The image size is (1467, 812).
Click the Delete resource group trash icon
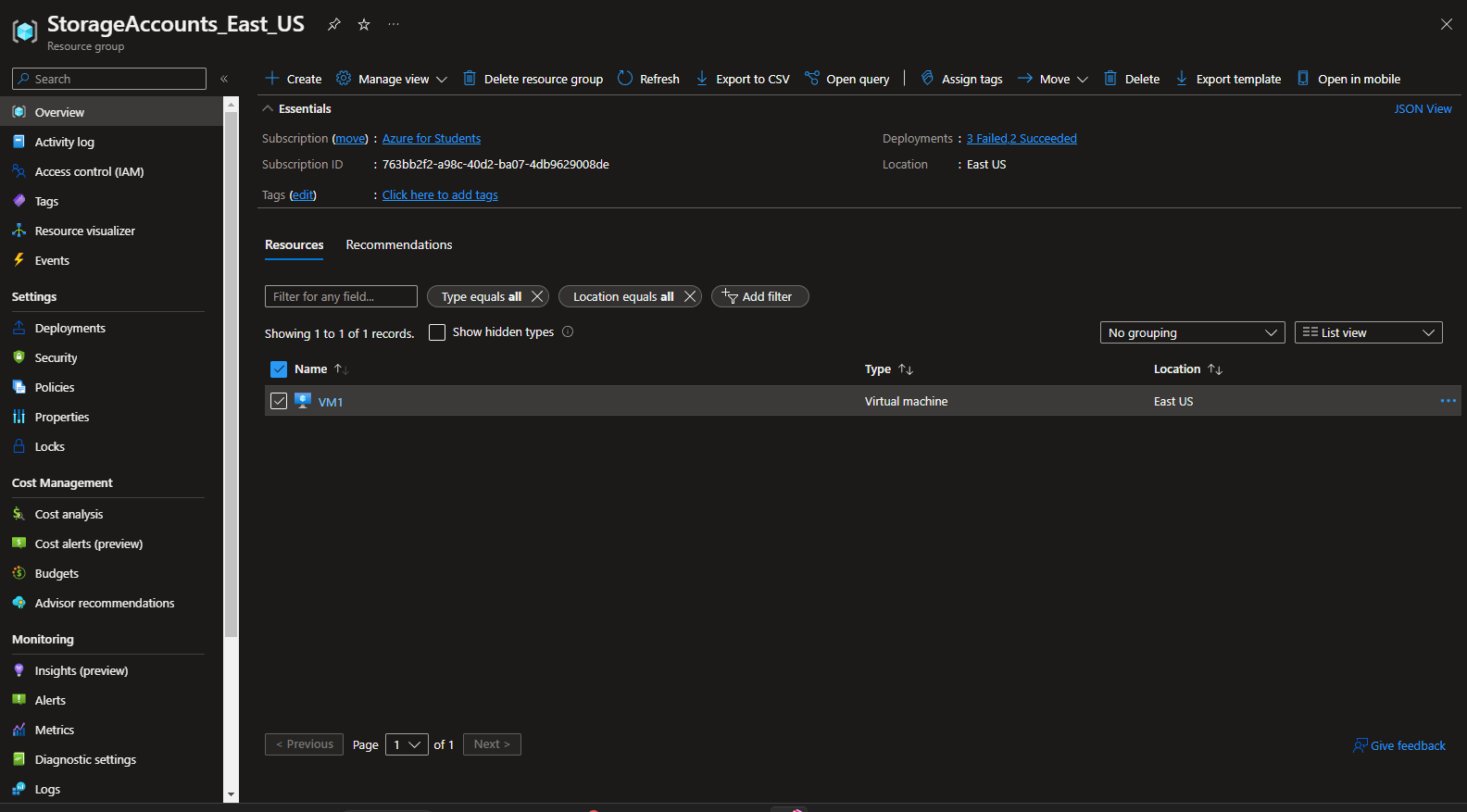pyautogui.click(x=470, y=79)
